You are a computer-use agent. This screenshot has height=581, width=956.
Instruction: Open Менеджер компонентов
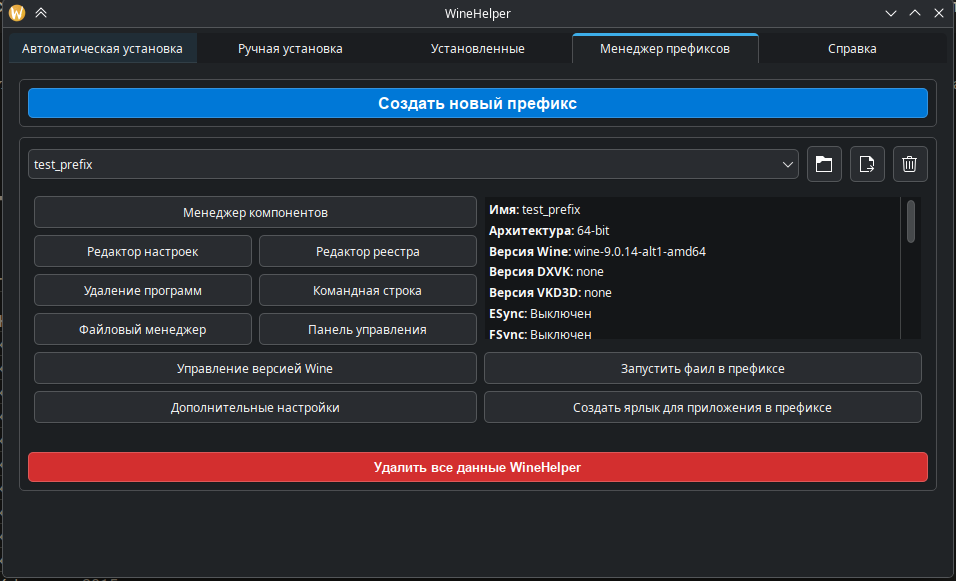tap(255, 213)
